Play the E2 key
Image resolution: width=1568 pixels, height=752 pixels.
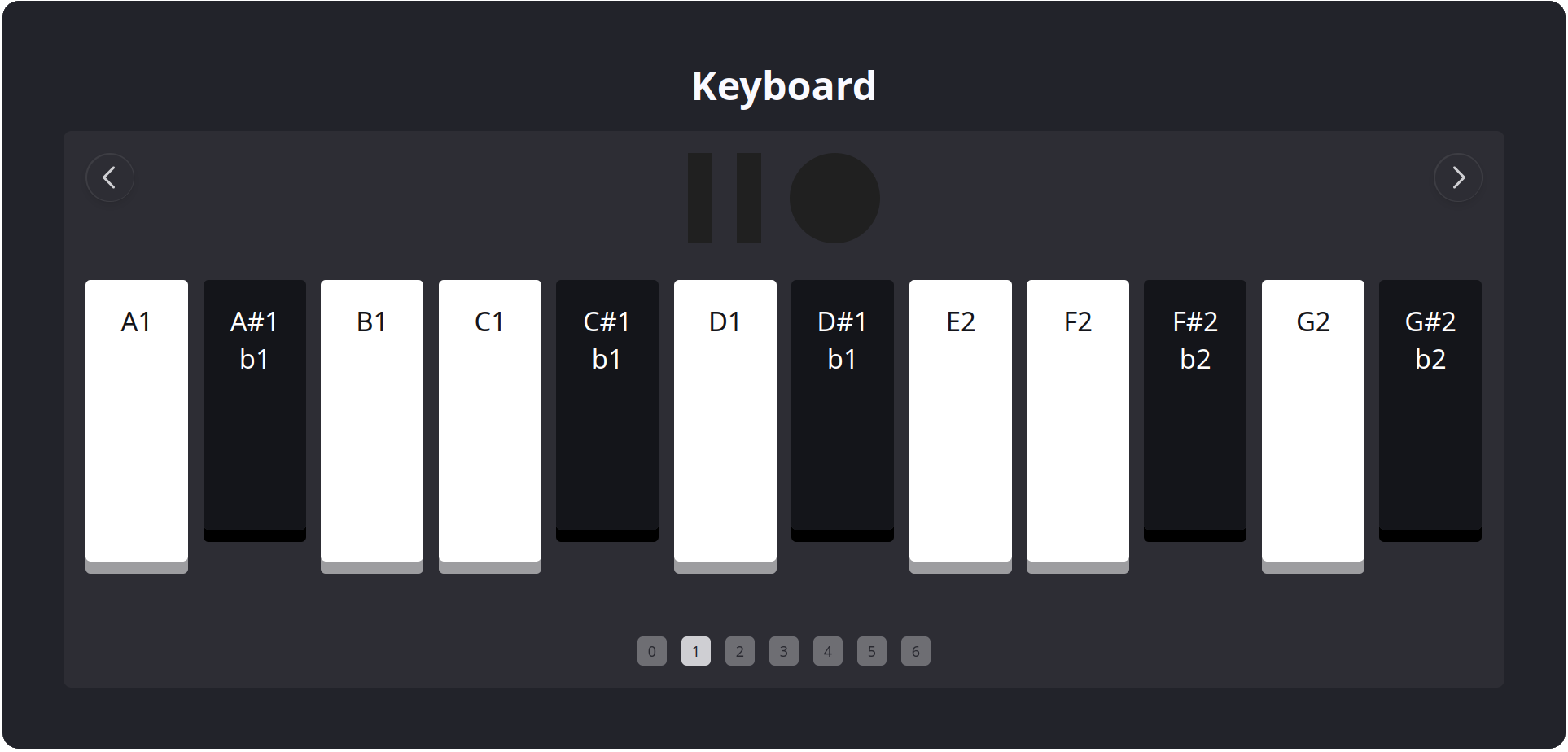coord(960,423)
